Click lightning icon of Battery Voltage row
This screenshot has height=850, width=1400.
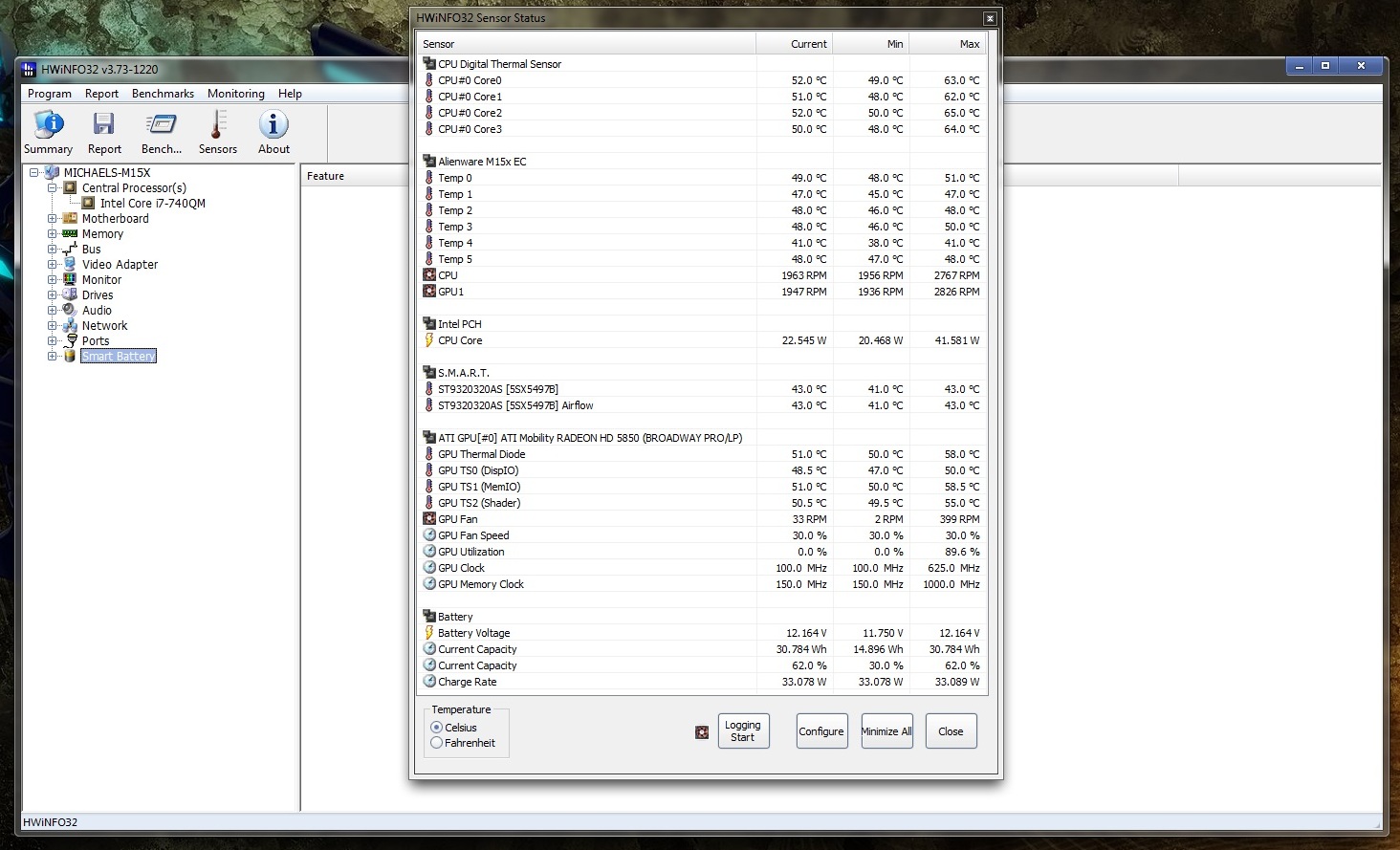(x=429, y=633)
